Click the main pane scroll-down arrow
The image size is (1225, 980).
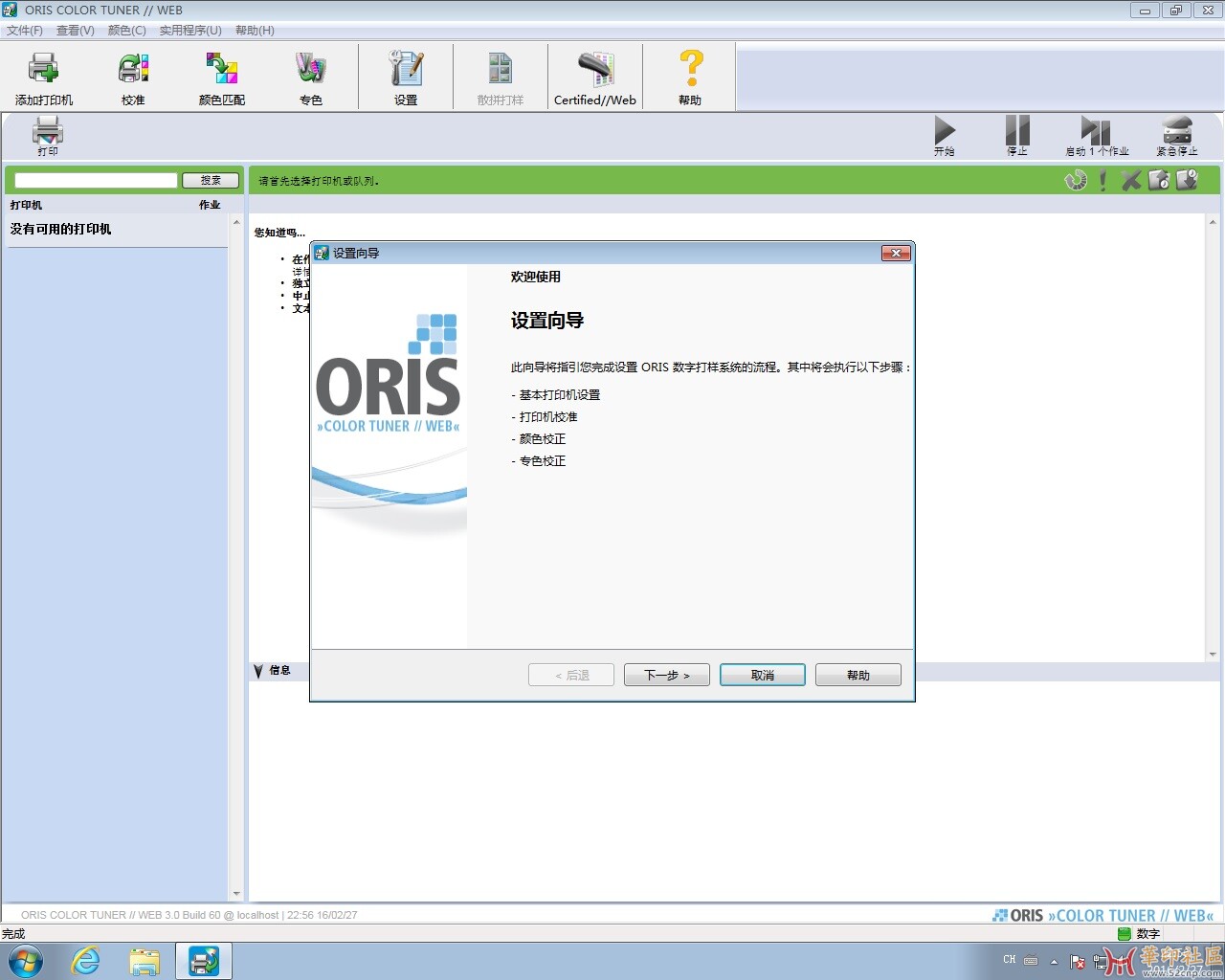coord(1213,655)
